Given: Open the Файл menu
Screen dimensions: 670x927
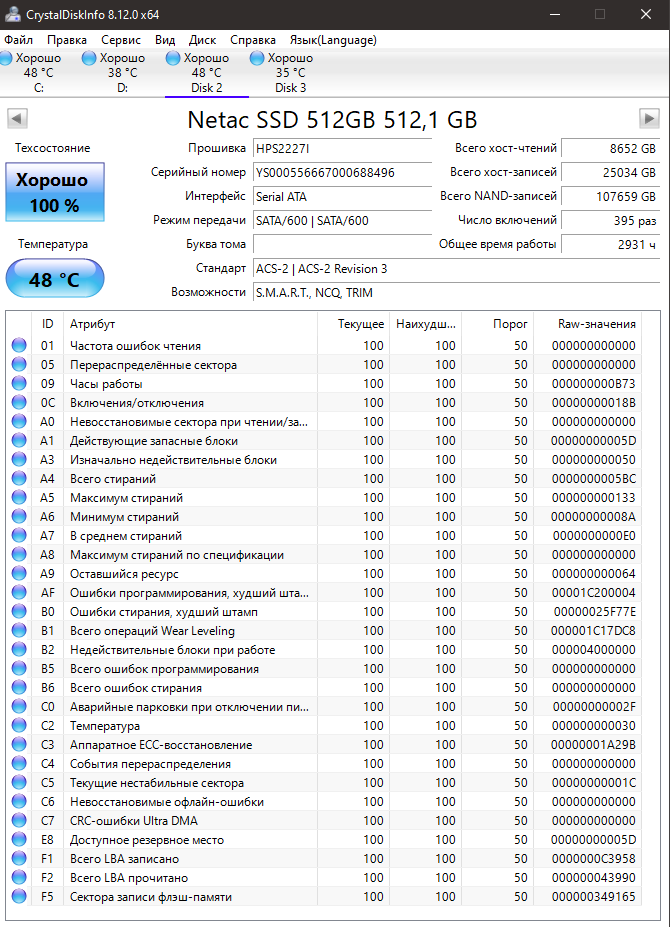Looking at the screenshot, I should tap(18, 40).
